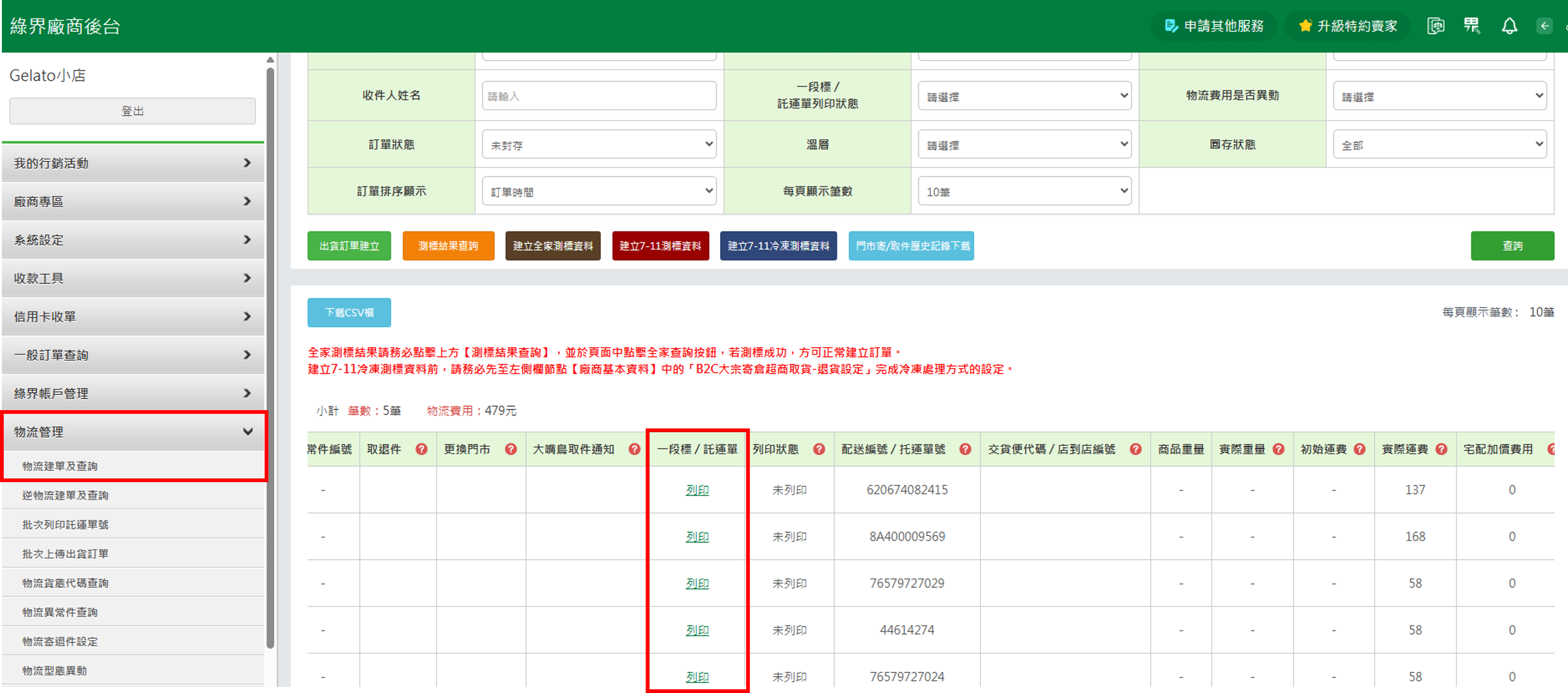Click help icon next to 列印狀態

tap(819, 449)
